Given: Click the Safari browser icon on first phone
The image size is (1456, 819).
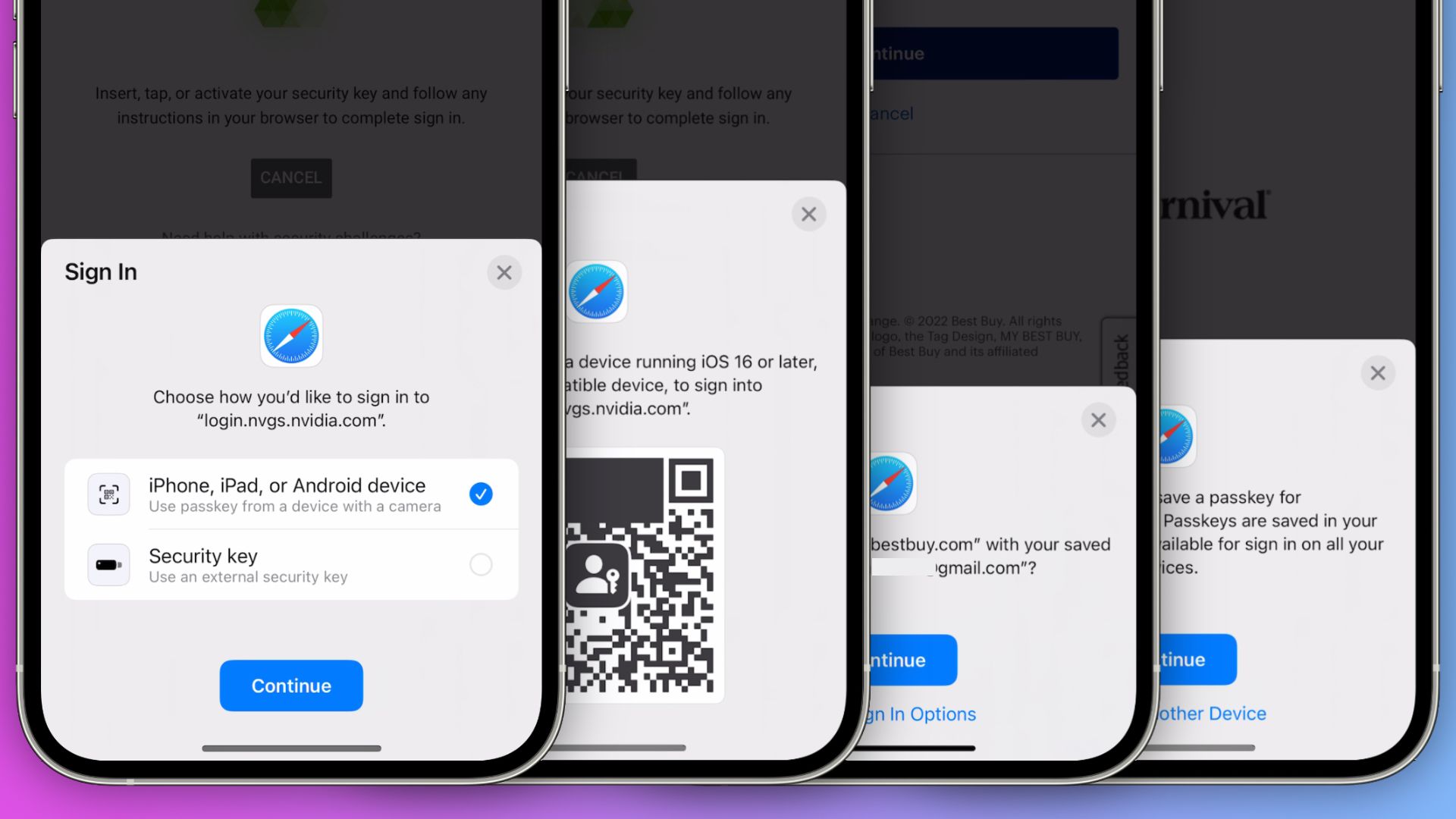Looking at the screenshot, I should point(291,335).
